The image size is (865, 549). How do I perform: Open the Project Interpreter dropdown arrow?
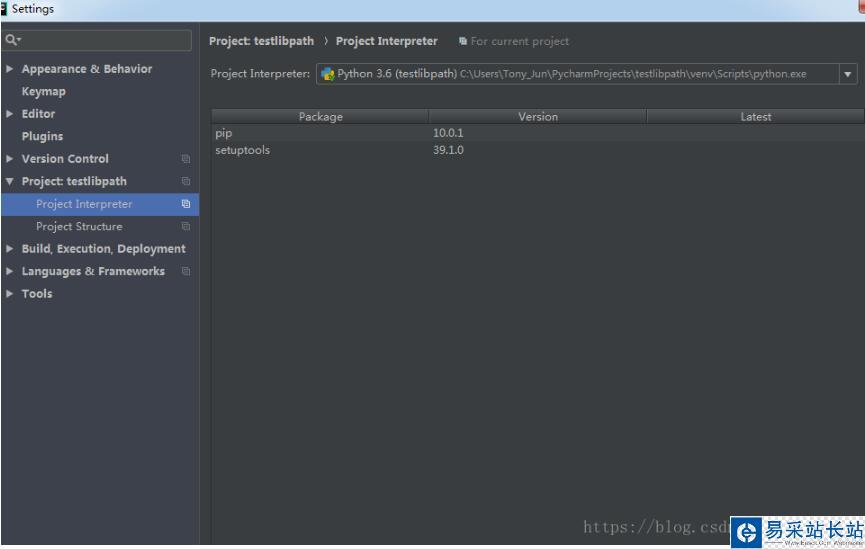point(848,74)
